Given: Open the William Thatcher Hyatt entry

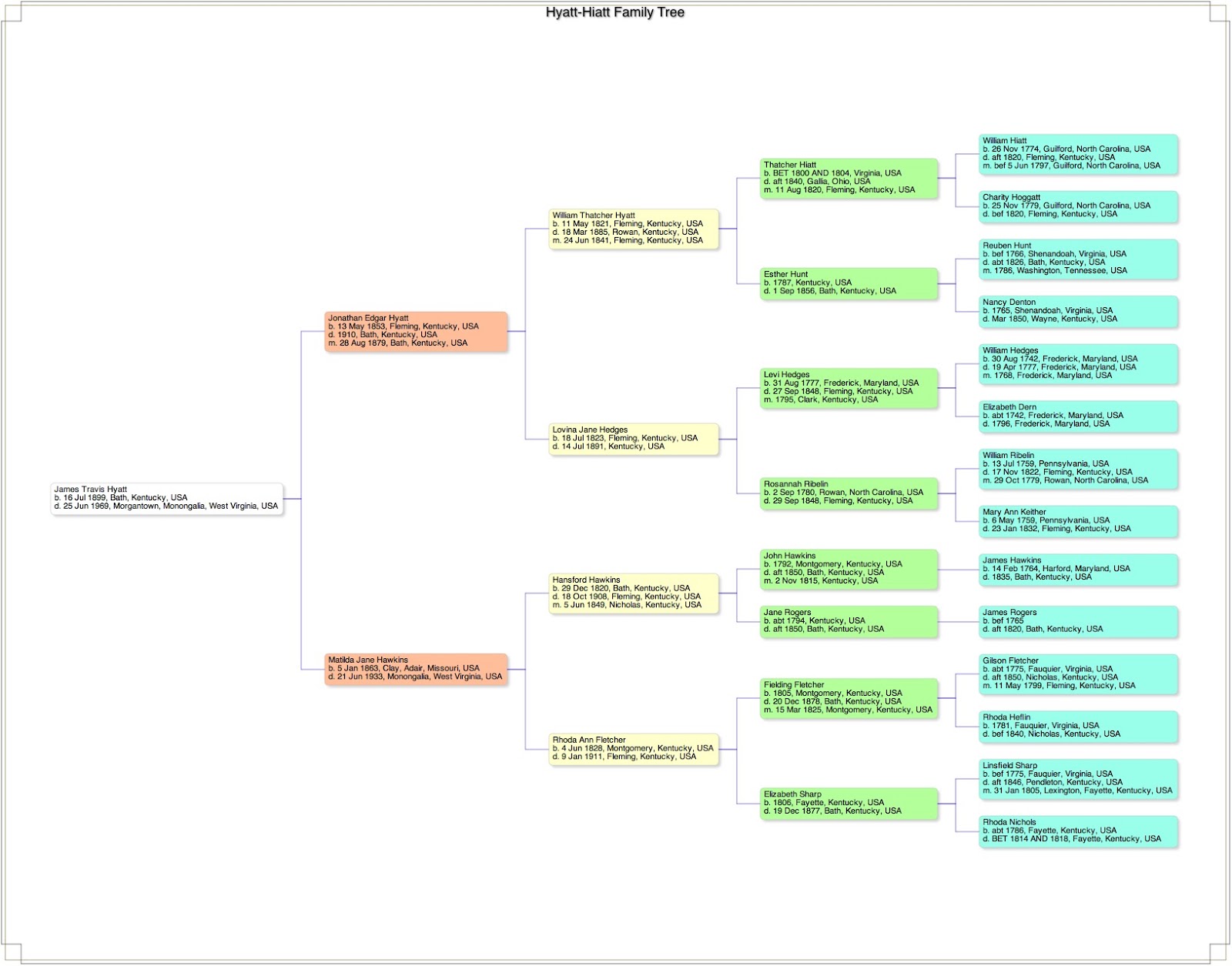Looking at the screenshot, I should click(x=634, y=226).
